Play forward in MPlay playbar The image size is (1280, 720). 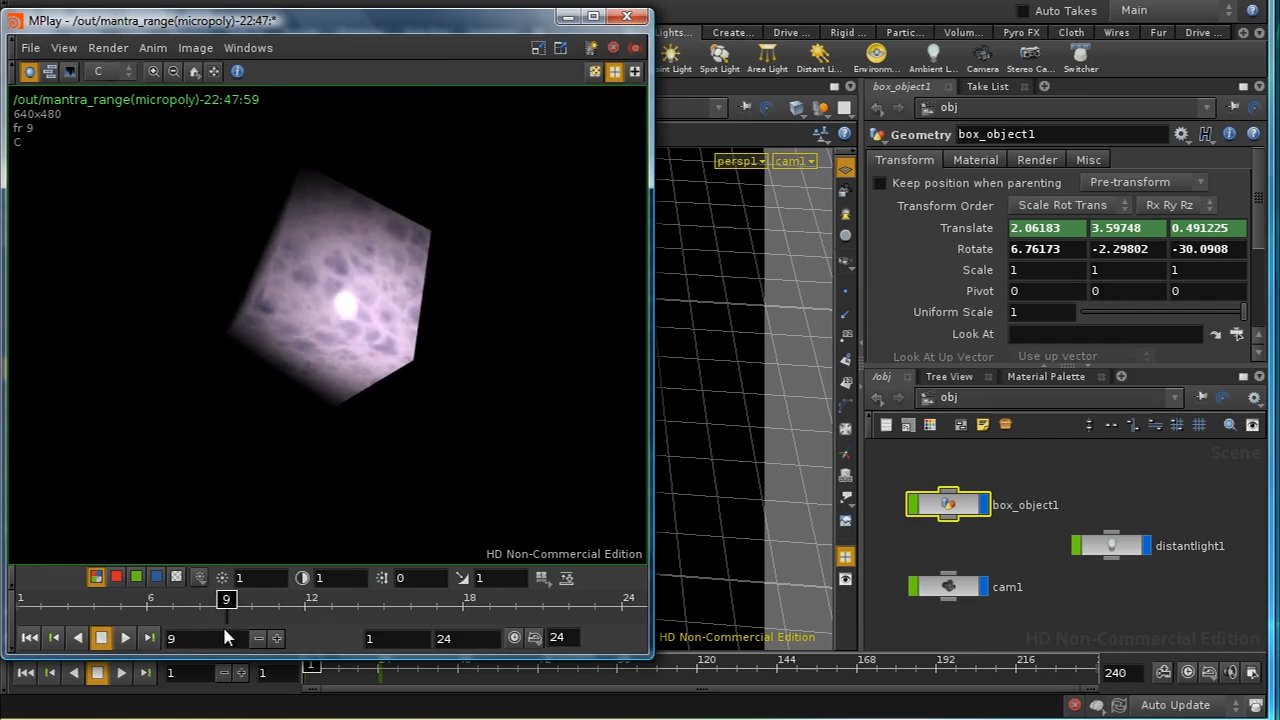tap(125, 638)
